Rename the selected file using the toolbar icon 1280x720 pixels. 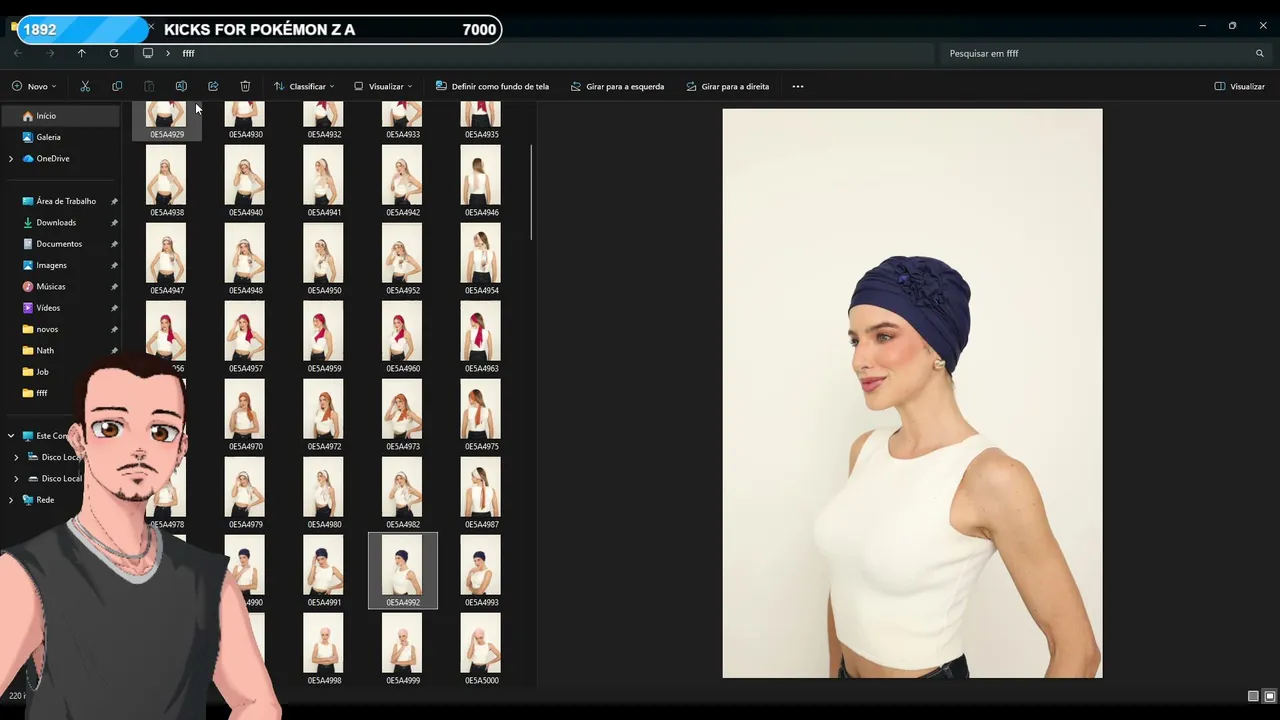pyautogui.click(x=181, y=86)
